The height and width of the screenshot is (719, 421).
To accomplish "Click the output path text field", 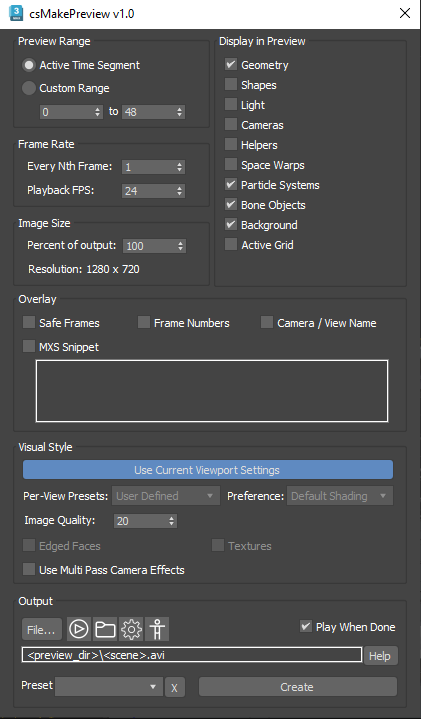I will pyautogui.click(x=192, y=655).
